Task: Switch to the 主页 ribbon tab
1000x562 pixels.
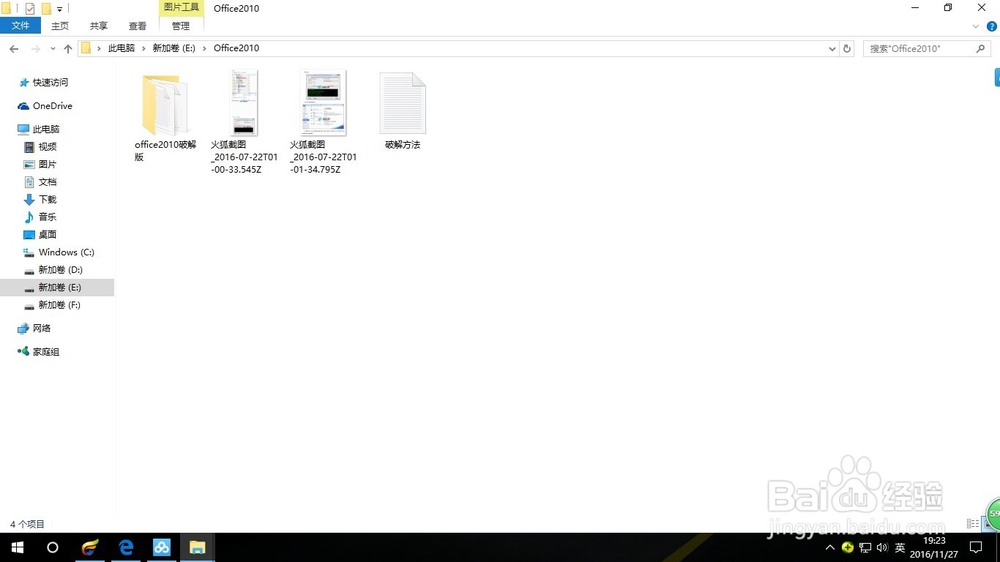Action: pyautogui.click(x=60, y=26)
